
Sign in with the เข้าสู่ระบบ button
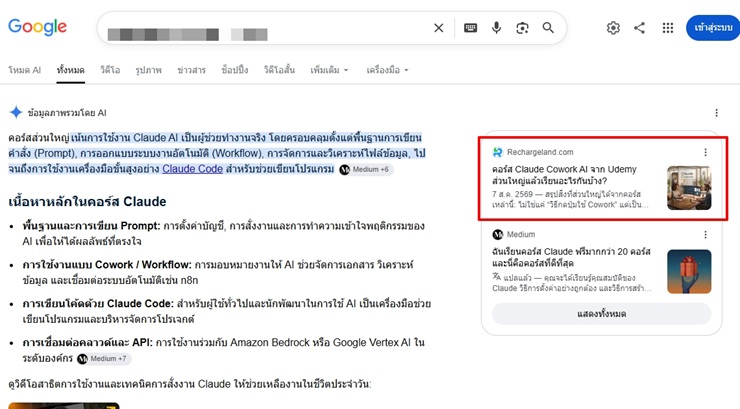point(713,28)
